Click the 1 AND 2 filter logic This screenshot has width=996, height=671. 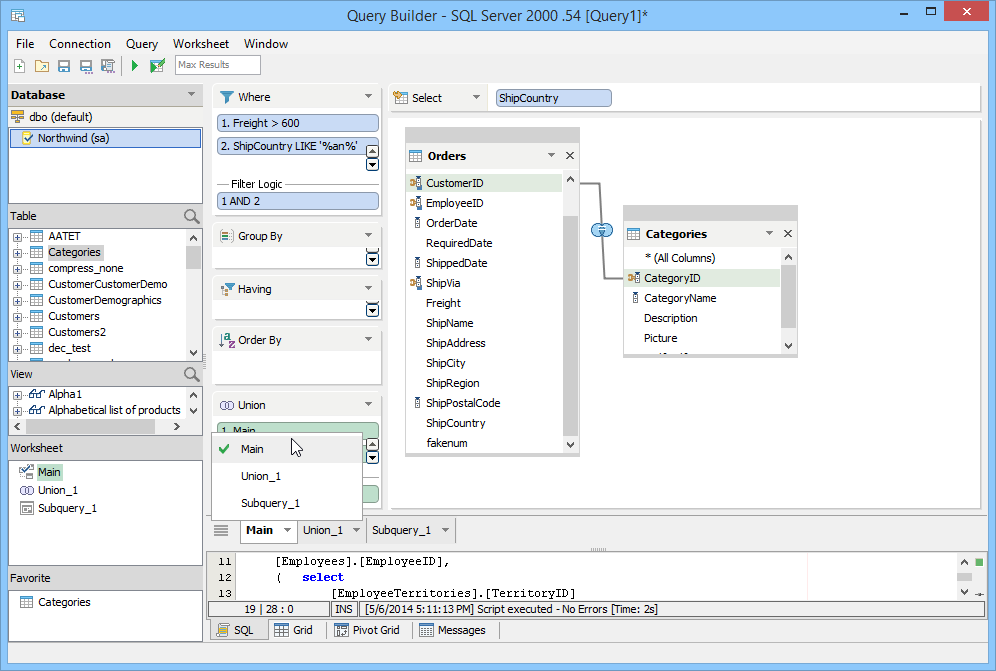[298, 201]
